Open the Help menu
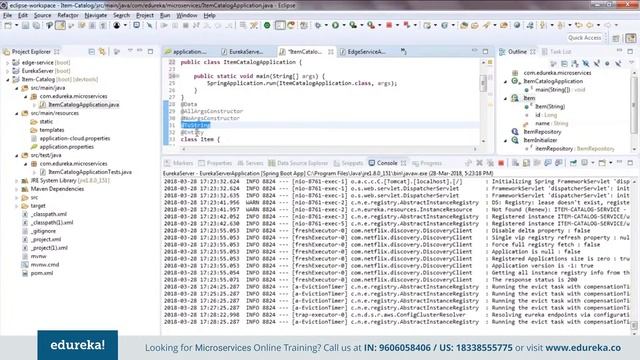Image resolution: width=640 pixels, height=360 pixels. click(209, 16)
